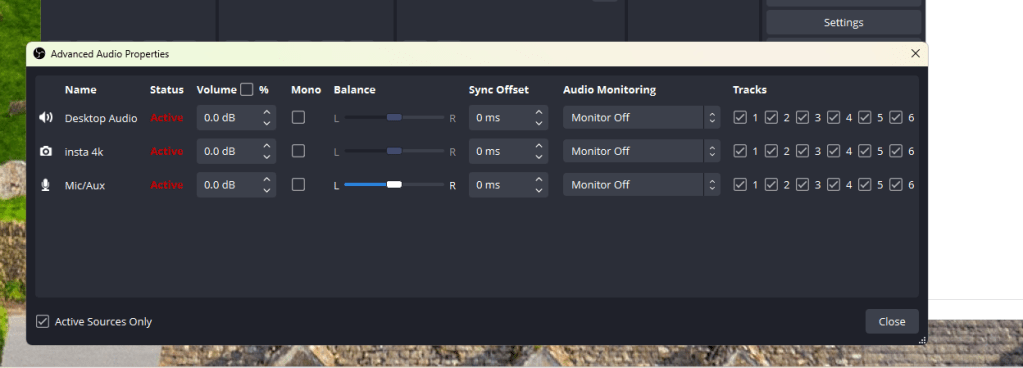Image resolution: width=1023 pixels, height=368 pixels.
Task: Click the insta 4k camera icon
Action: click(x=46, y=151)
